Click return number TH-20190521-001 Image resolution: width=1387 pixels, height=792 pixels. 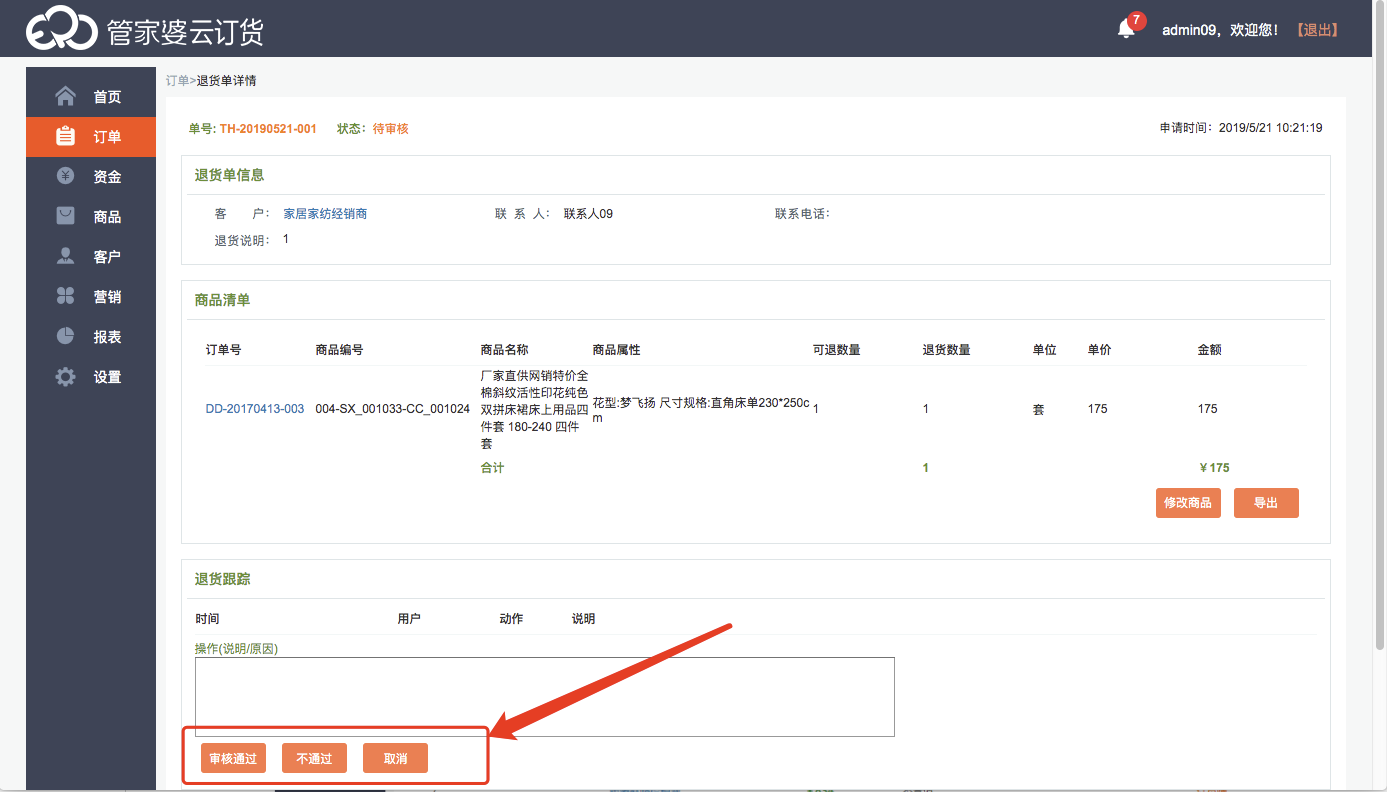[268, 129]
